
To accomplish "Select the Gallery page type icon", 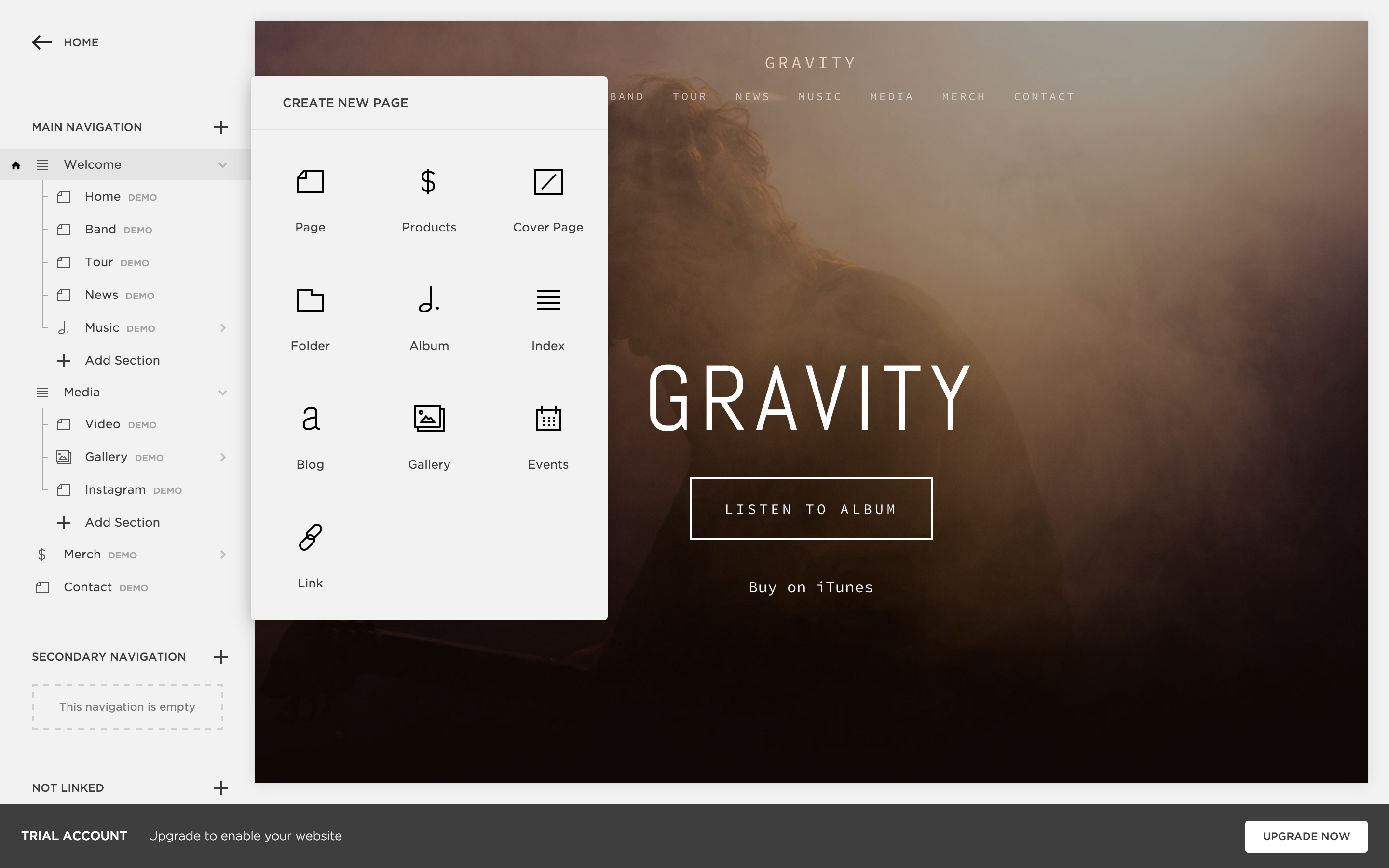I will [x=429, y=418].
